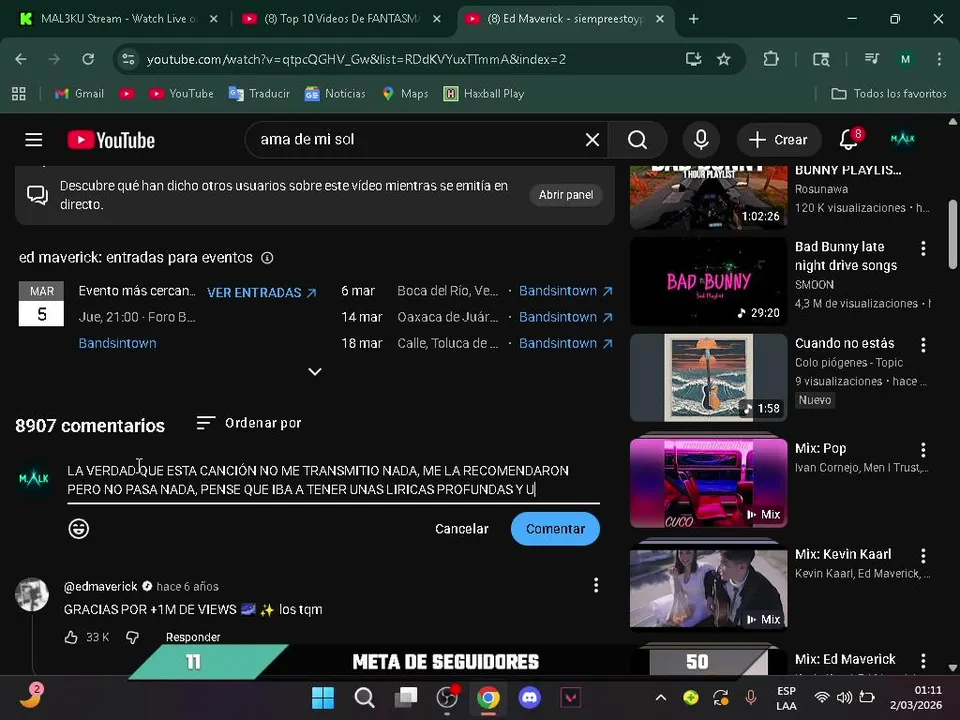Bookmark this page with star icon
Viewport: 960px width, 720px height.
[724, 59]
